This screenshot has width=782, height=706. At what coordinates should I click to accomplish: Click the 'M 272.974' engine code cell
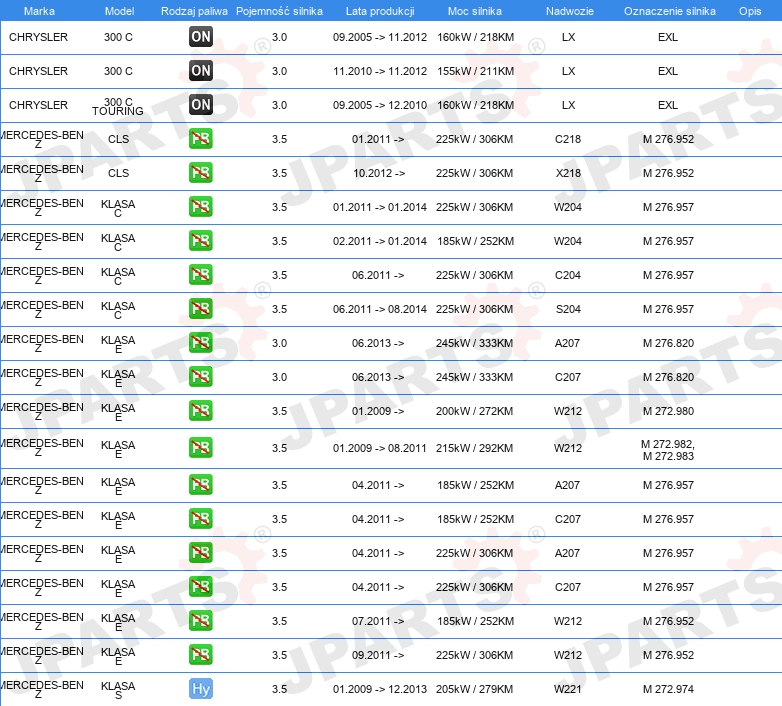click(668, 689)
